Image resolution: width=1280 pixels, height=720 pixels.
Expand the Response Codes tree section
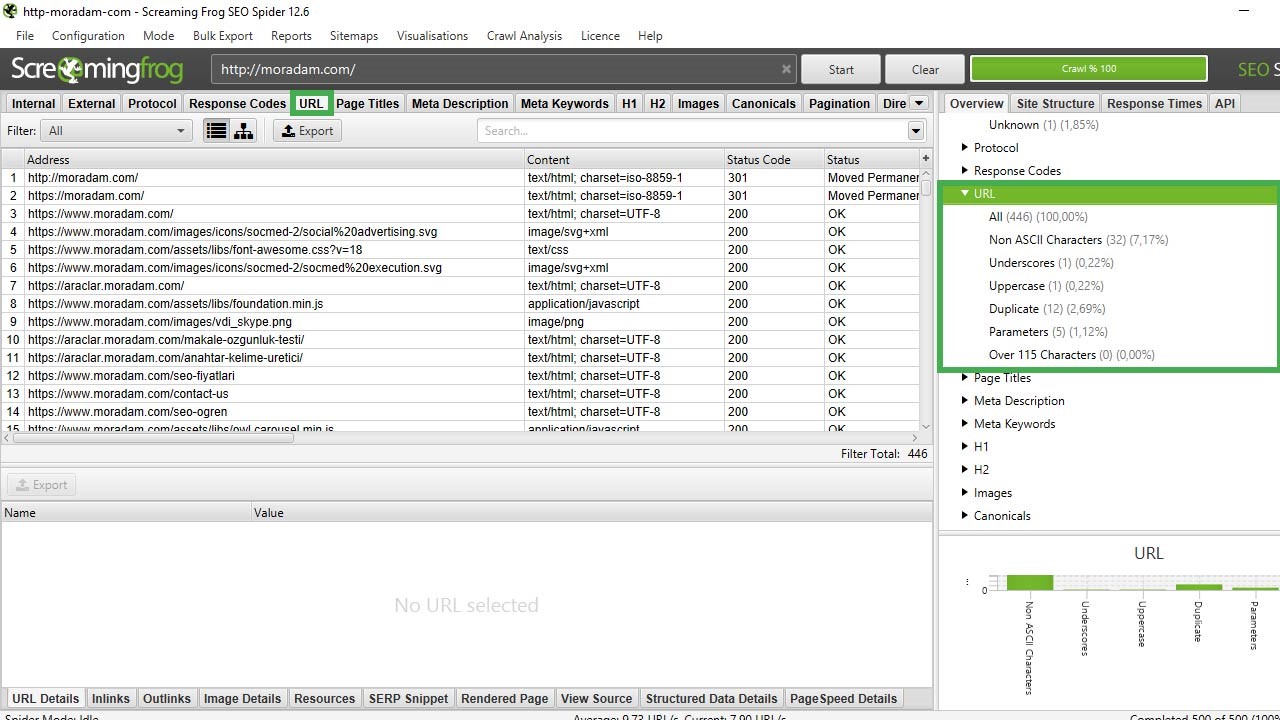(965, 170)
